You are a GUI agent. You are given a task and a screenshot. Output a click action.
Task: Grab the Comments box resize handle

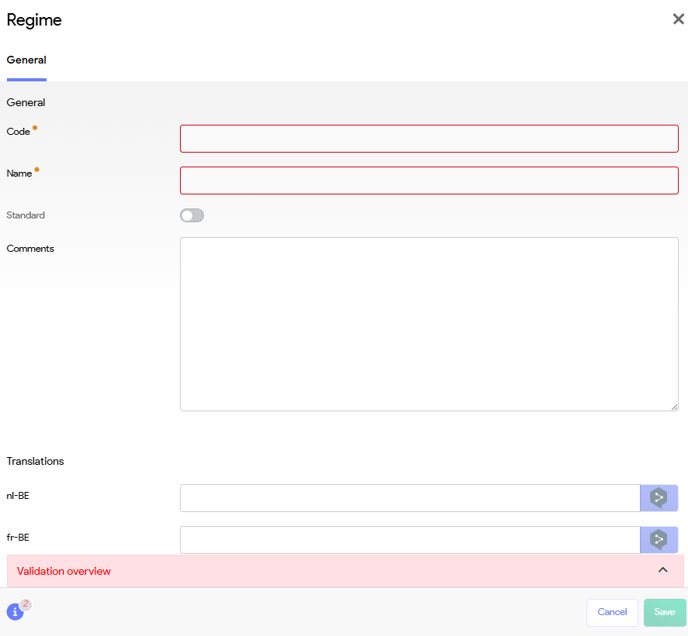click(674, 407)
